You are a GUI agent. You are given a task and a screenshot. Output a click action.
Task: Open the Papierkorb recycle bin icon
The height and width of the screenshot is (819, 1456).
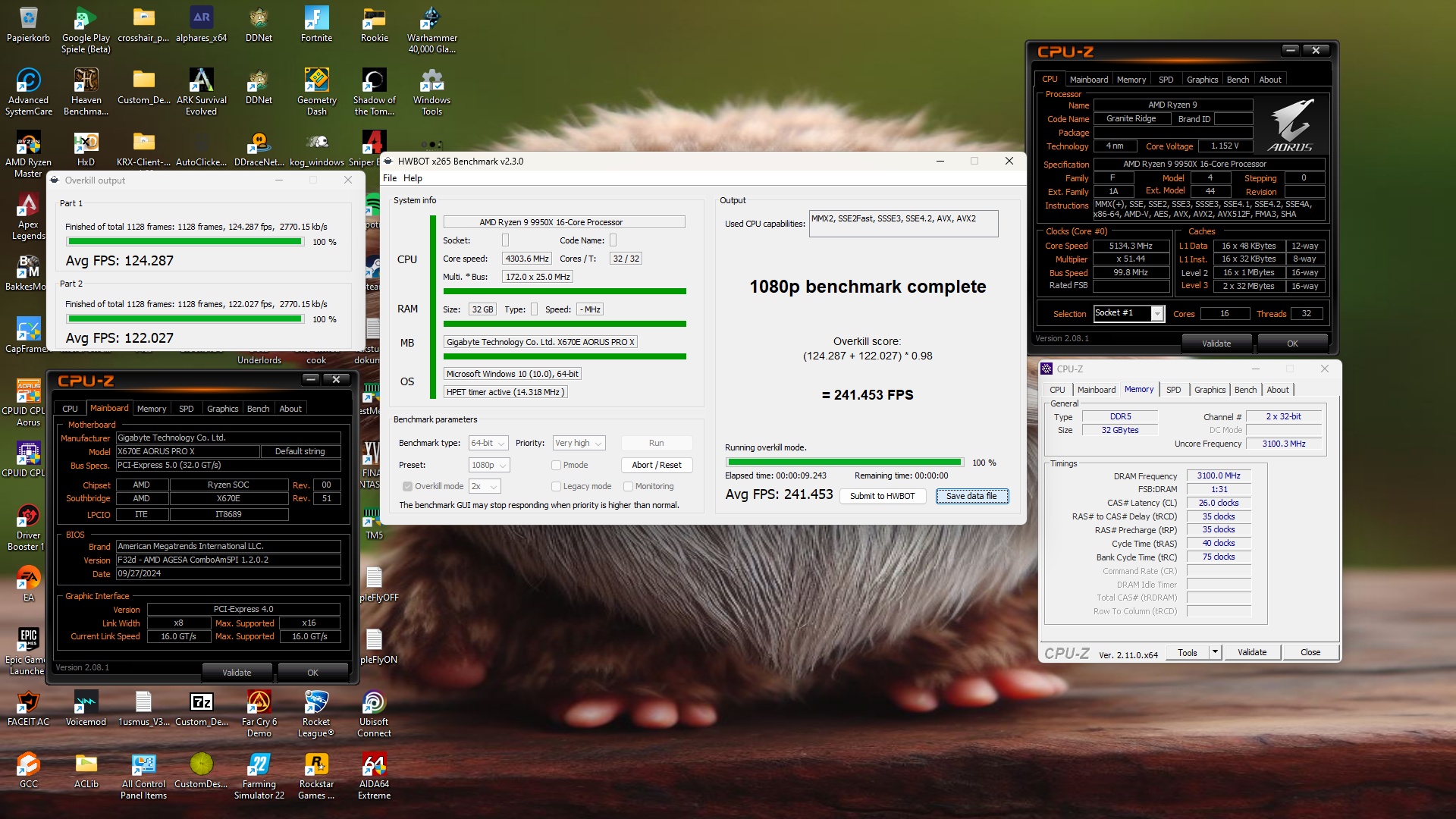(x=29, y=24)
